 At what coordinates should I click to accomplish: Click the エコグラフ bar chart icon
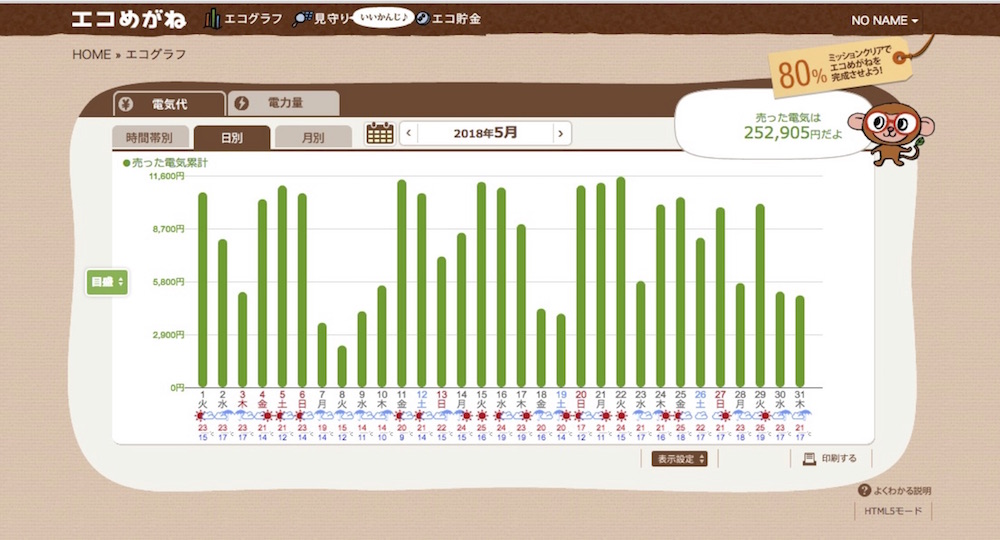[x=212, y=19]
